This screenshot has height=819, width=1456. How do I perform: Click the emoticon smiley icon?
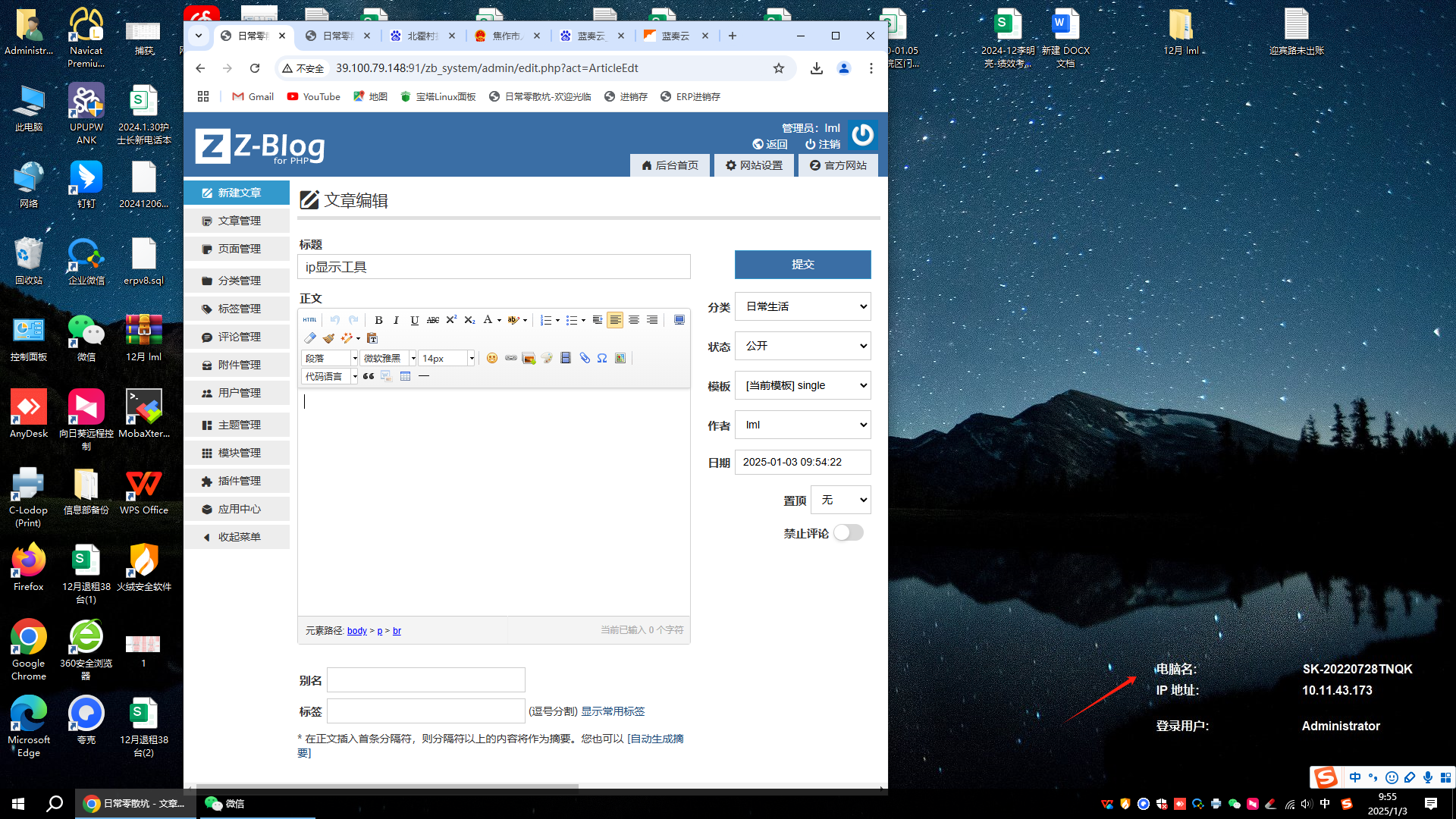tap(492, 358)
